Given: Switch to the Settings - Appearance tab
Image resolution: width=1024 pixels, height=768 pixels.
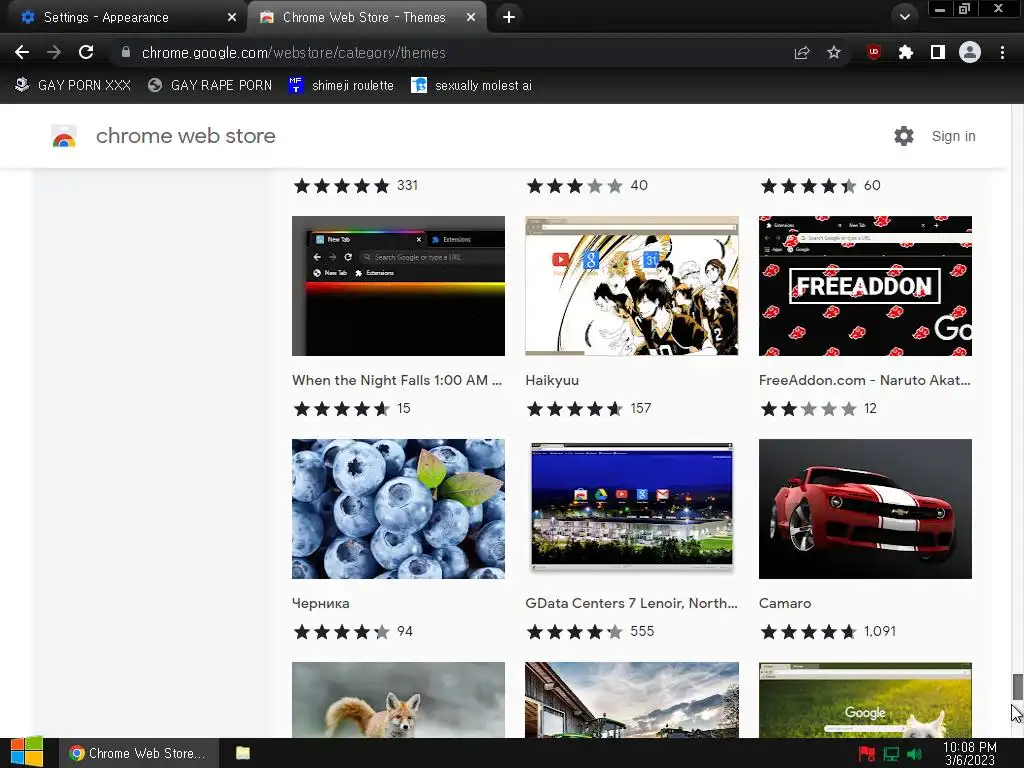Looking at the screenshot, I should tap(124, 17).
